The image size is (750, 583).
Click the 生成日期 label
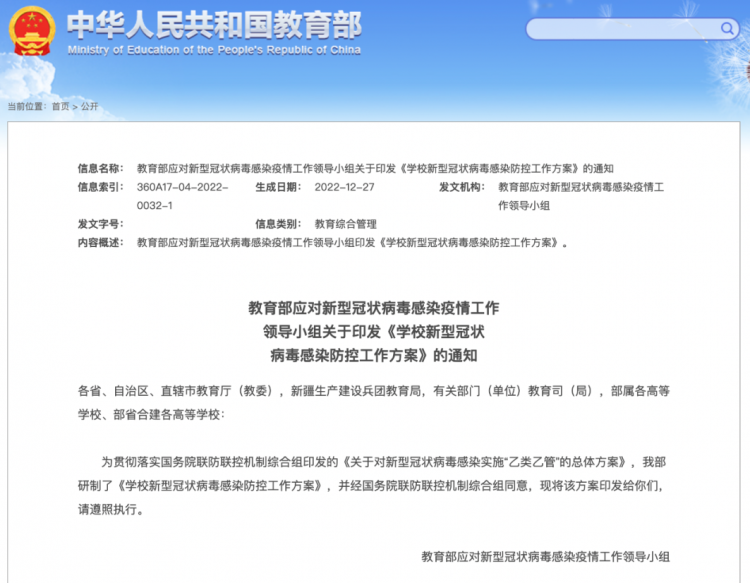[x=278, y=187]
